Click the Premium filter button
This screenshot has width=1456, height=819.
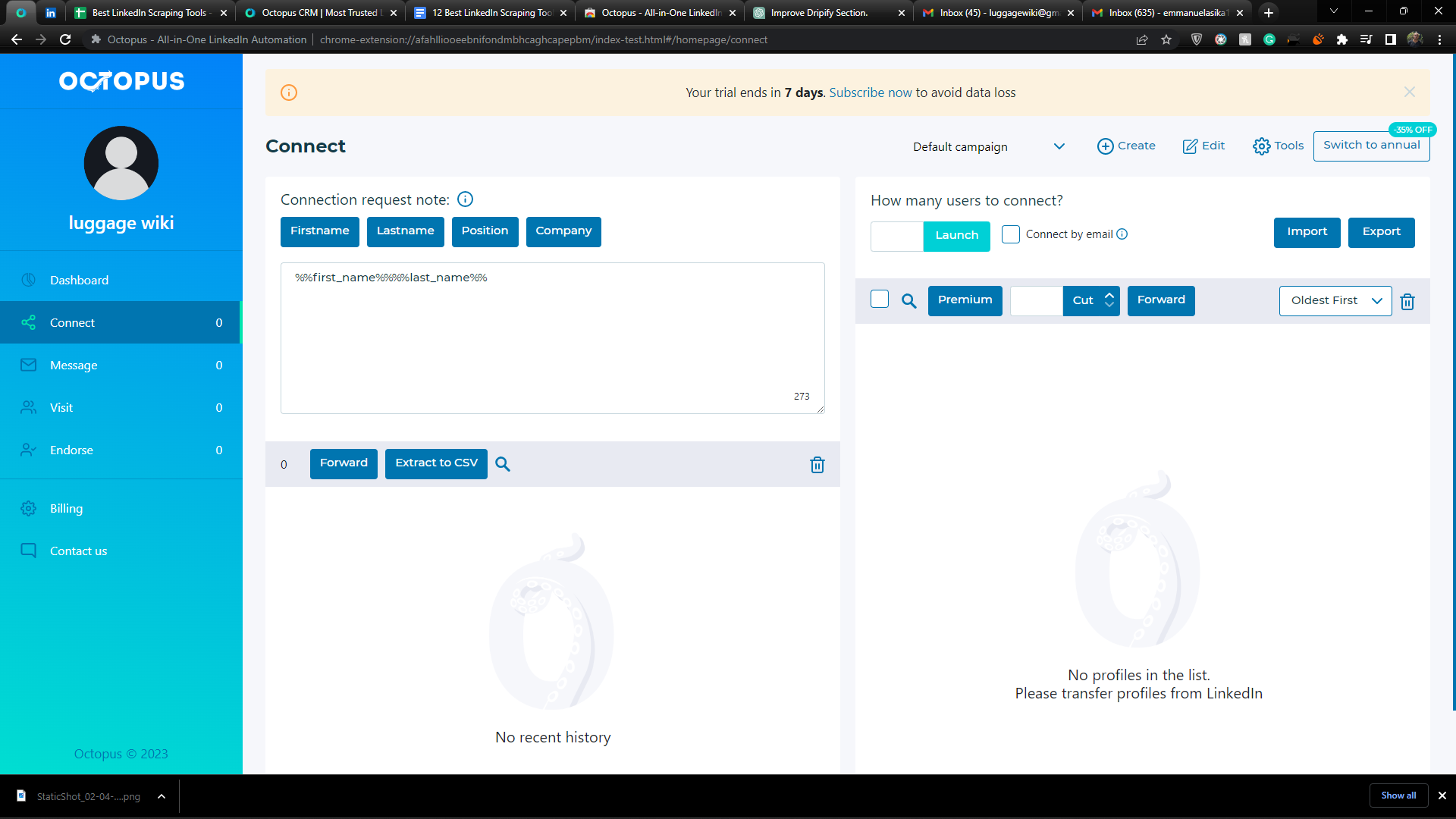[965, 300]
